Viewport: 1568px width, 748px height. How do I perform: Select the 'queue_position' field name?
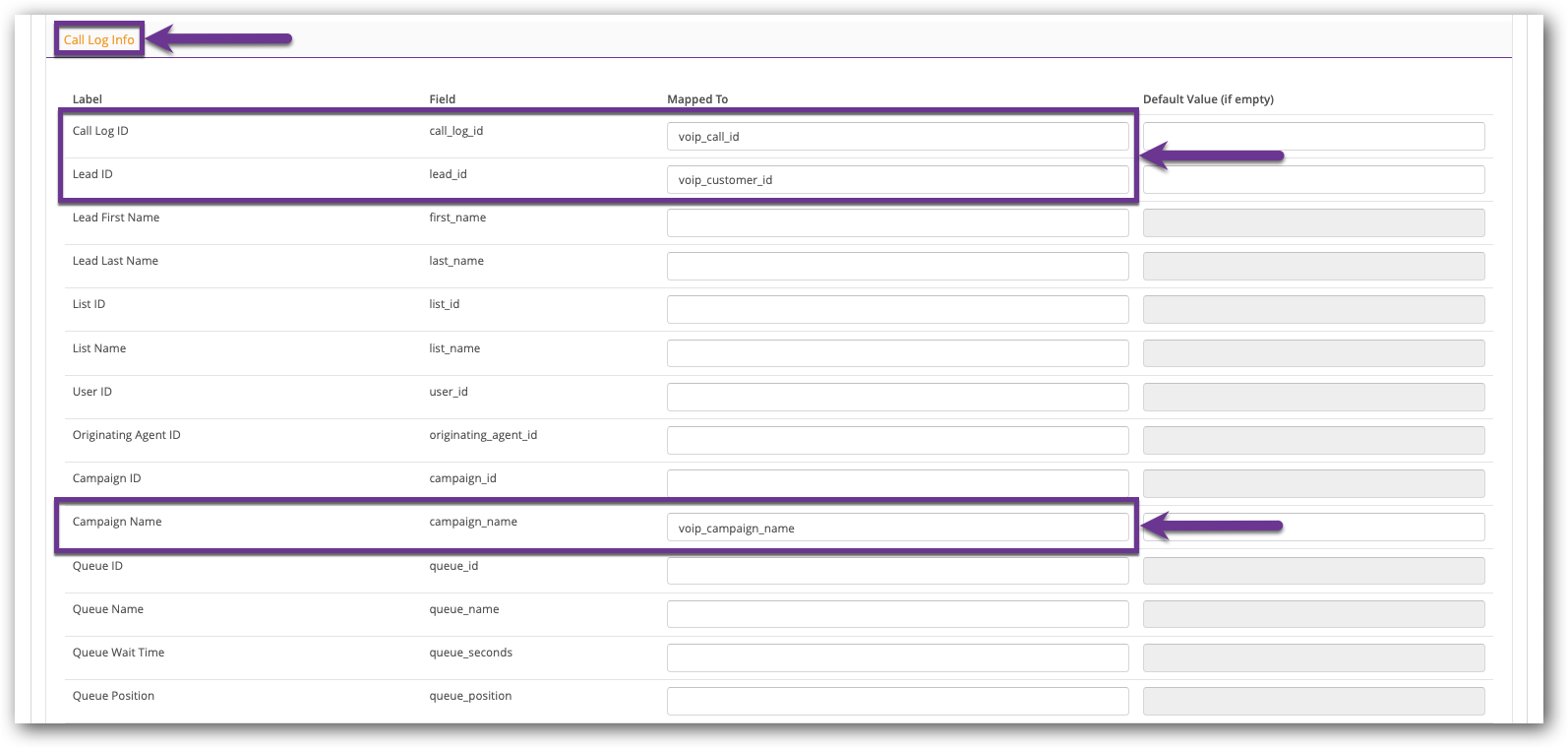click(470, 696)
